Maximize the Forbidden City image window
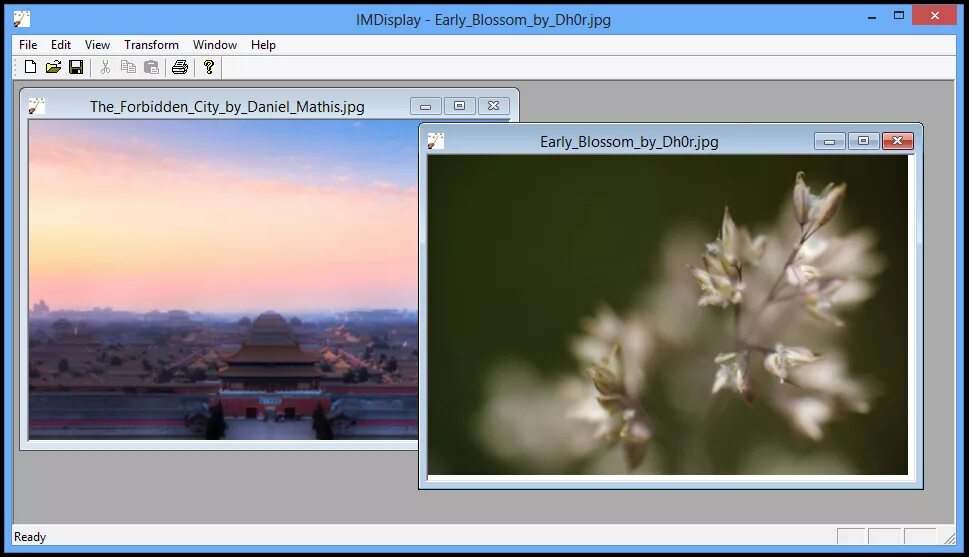This screenshot has height=557, width=969. click(x=459, y=106)
